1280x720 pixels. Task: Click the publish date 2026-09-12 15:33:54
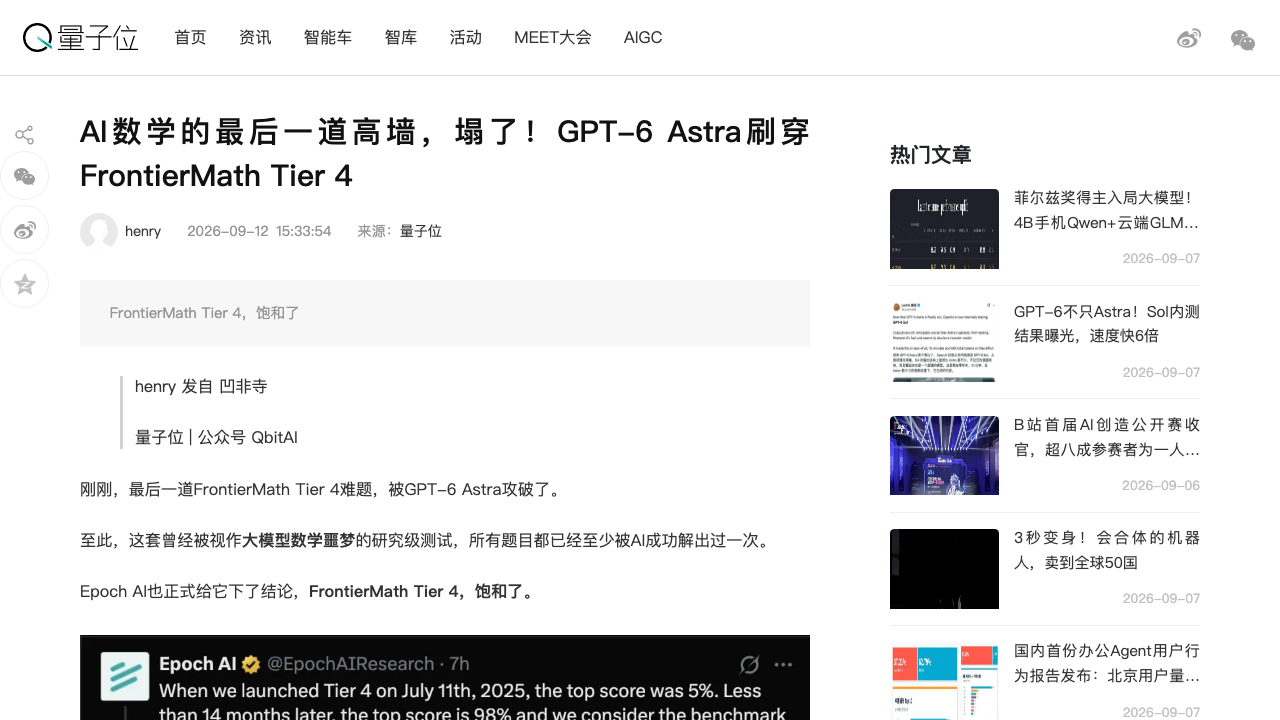tap(259, 231)
